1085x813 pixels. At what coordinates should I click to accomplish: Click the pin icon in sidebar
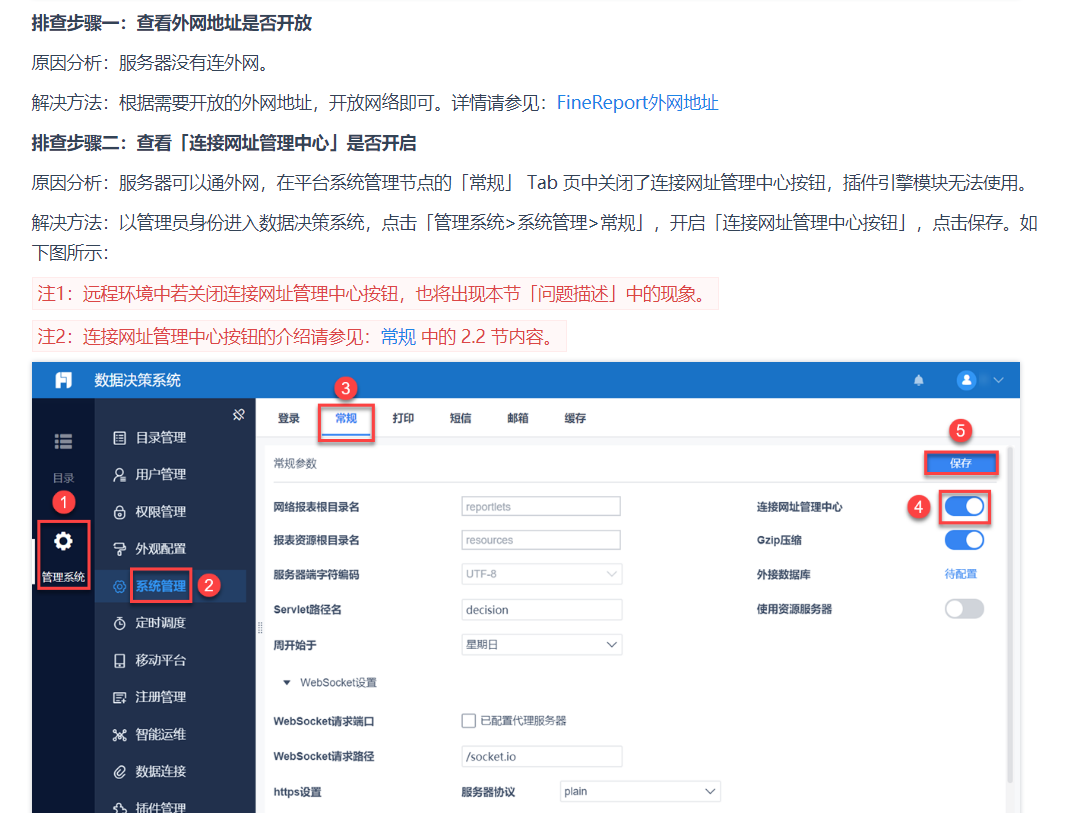(x=239, y=414)
